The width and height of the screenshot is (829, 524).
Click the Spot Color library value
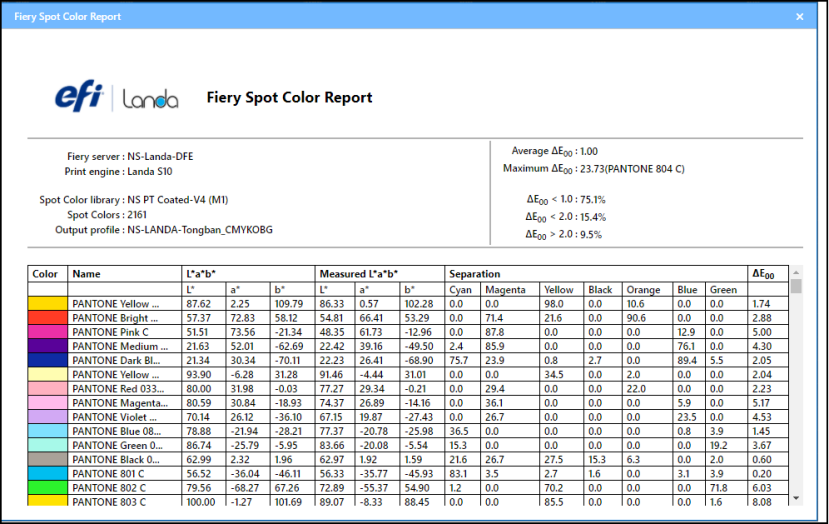click(x=178, y=200)
